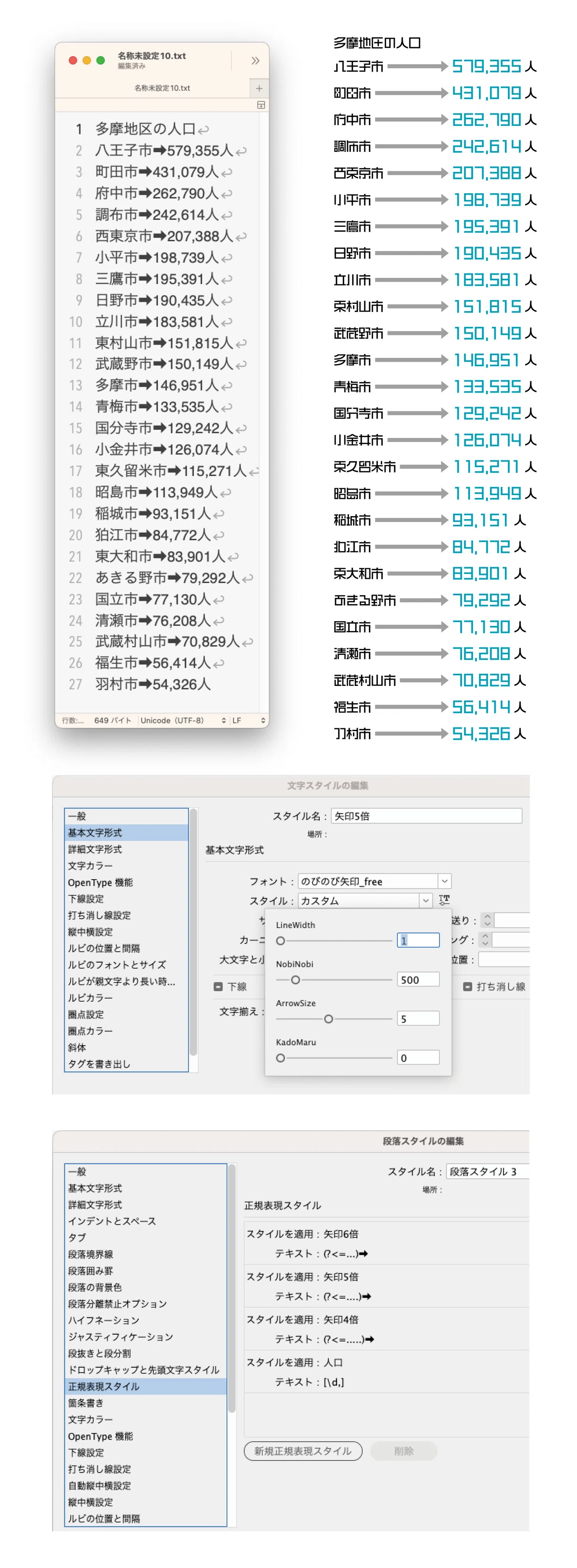Select 正規表現スタイル in paragraph style list
The image size is (577, 1568).
click(146, 1386)
